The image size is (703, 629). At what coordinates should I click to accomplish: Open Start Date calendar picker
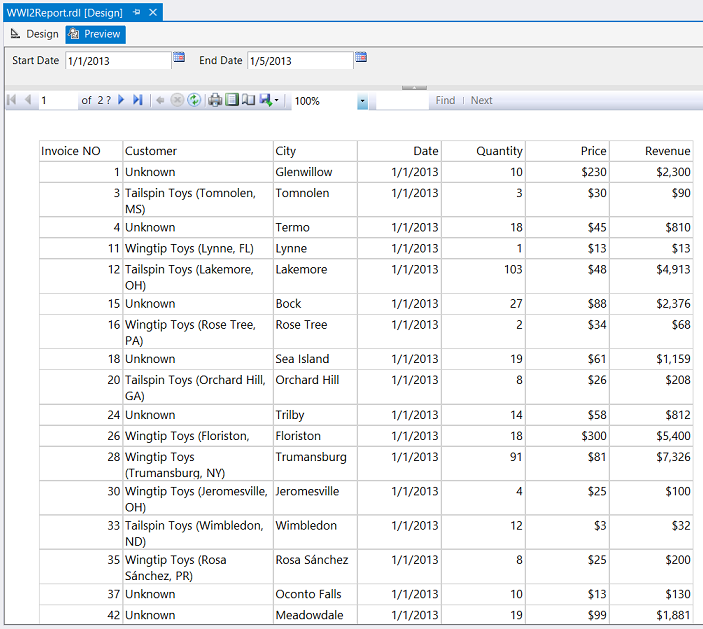(x=179, y=58)
